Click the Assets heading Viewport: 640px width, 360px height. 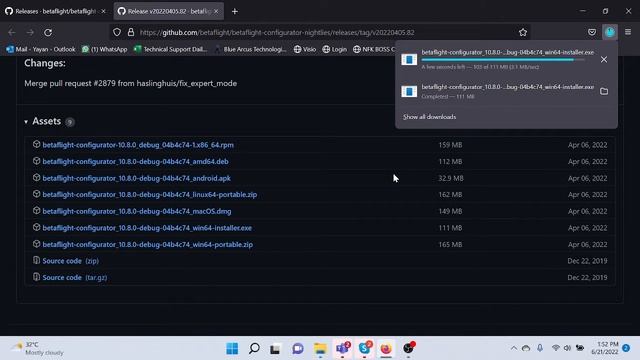(47, 121)
